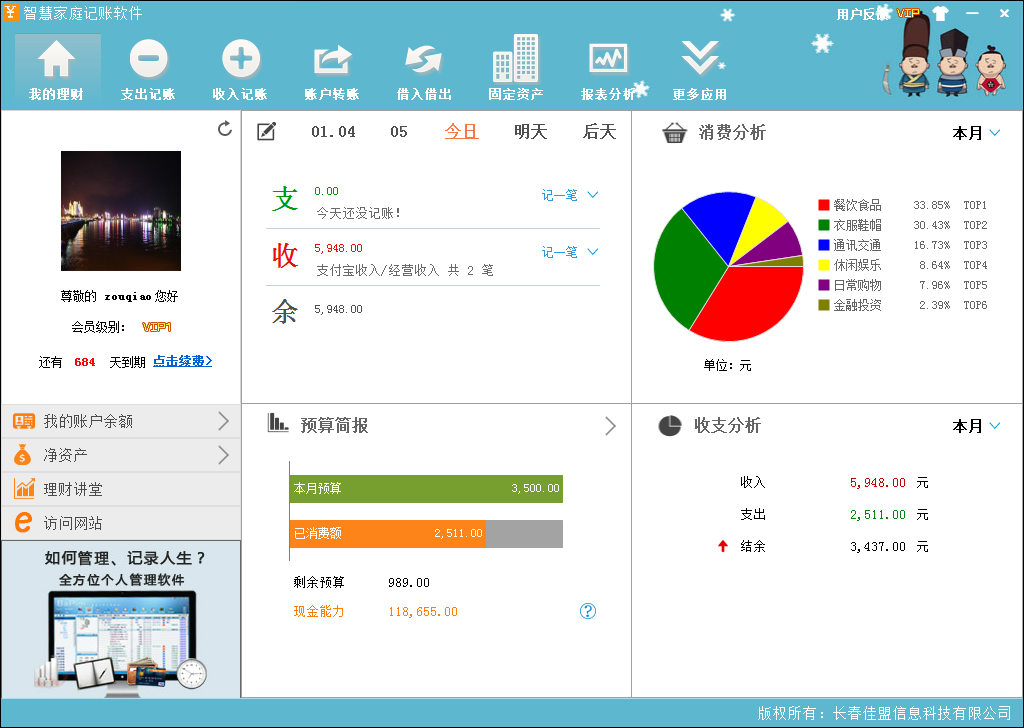The width and height of the screenshot is (1024, 728).
Task: Switch to the 明天 date tab
Action: (530, 132)
